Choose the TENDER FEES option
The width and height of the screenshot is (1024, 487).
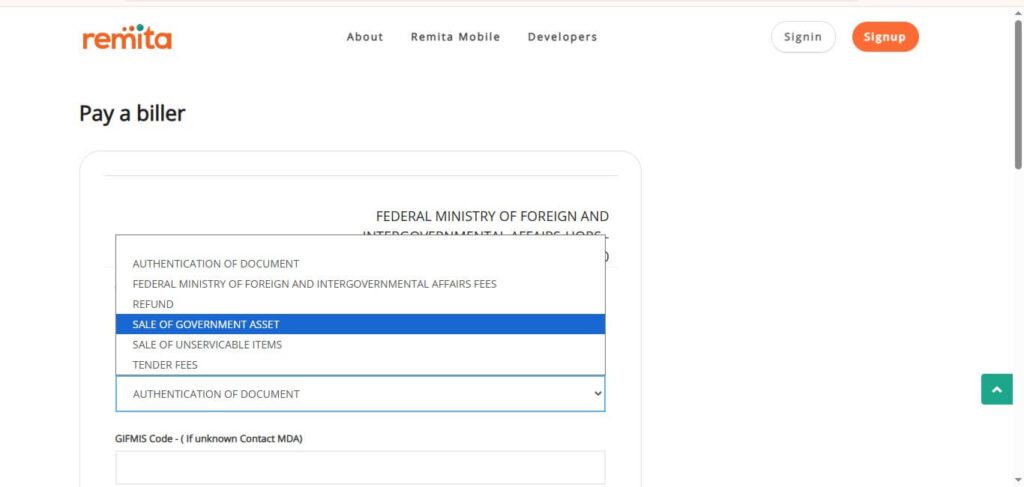click(360, 364)
